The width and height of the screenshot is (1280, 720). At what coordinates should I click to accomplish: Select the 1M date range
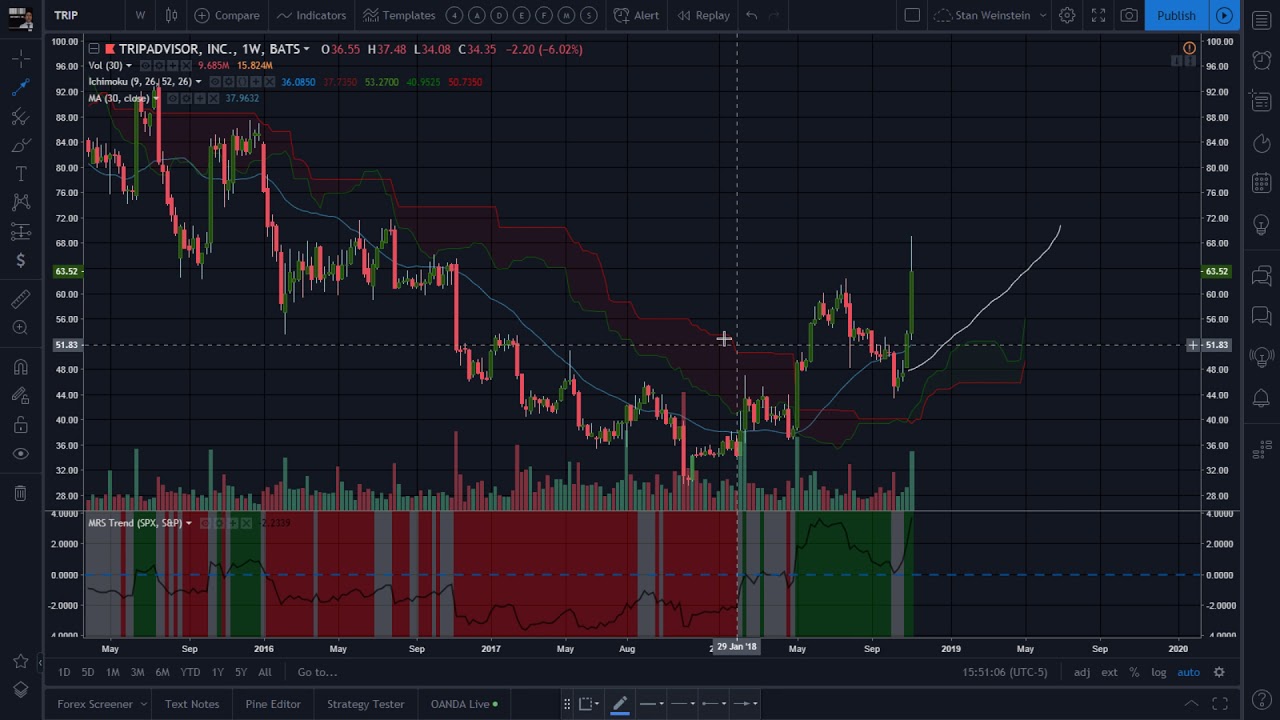112,672
